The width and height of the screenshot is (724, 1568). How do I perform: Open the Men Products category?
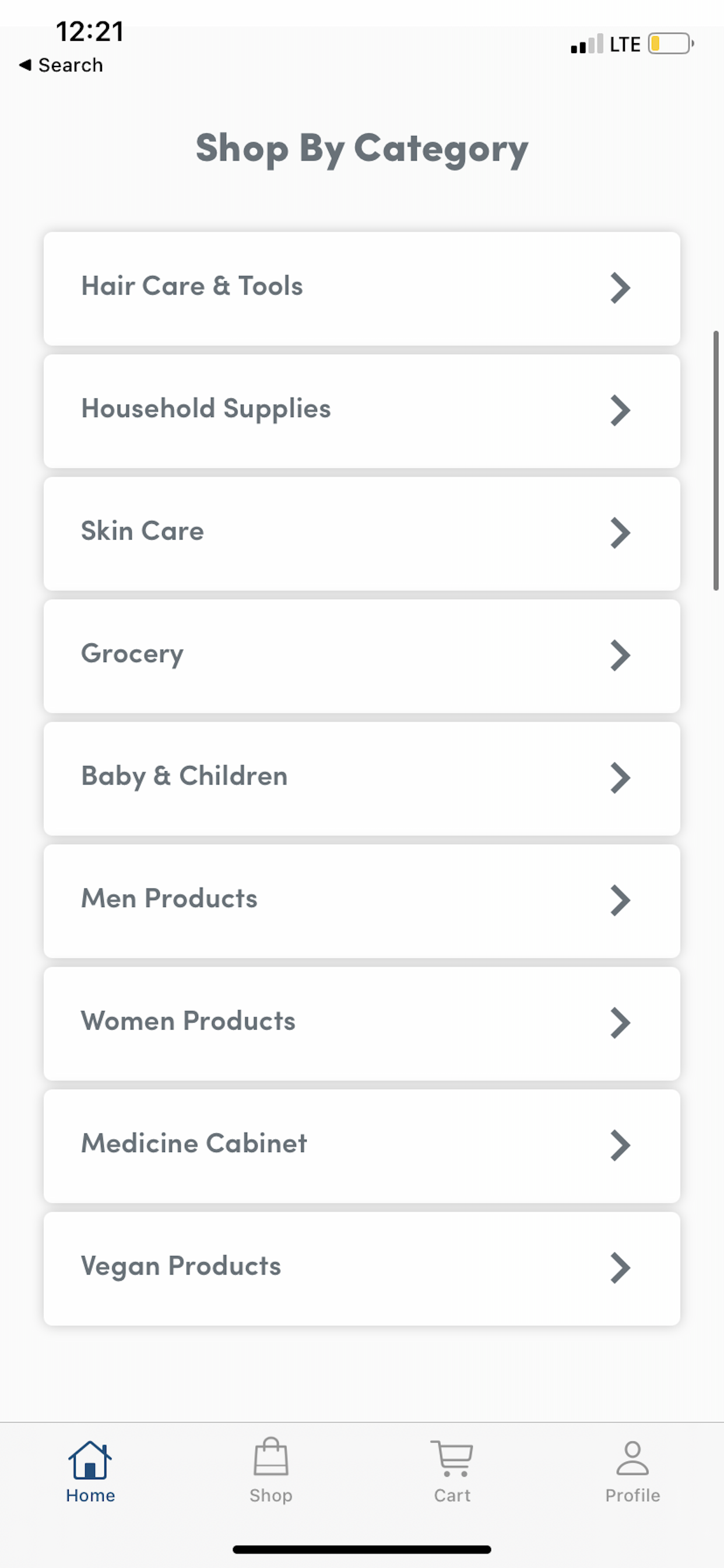(x=362, y=900)
